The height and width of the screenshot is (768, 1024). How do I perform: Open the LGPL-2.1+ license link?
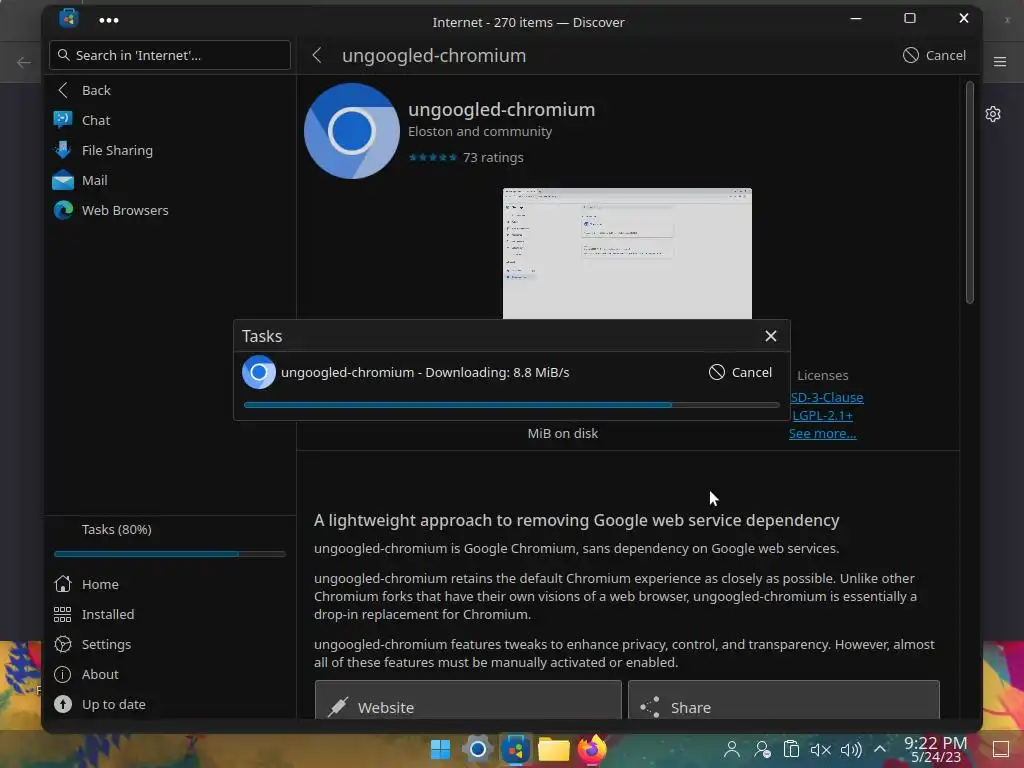[x=822, y=415]
